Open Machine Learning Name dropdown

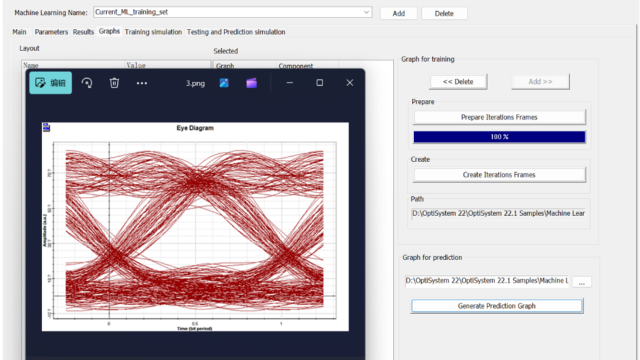(366, 12)
